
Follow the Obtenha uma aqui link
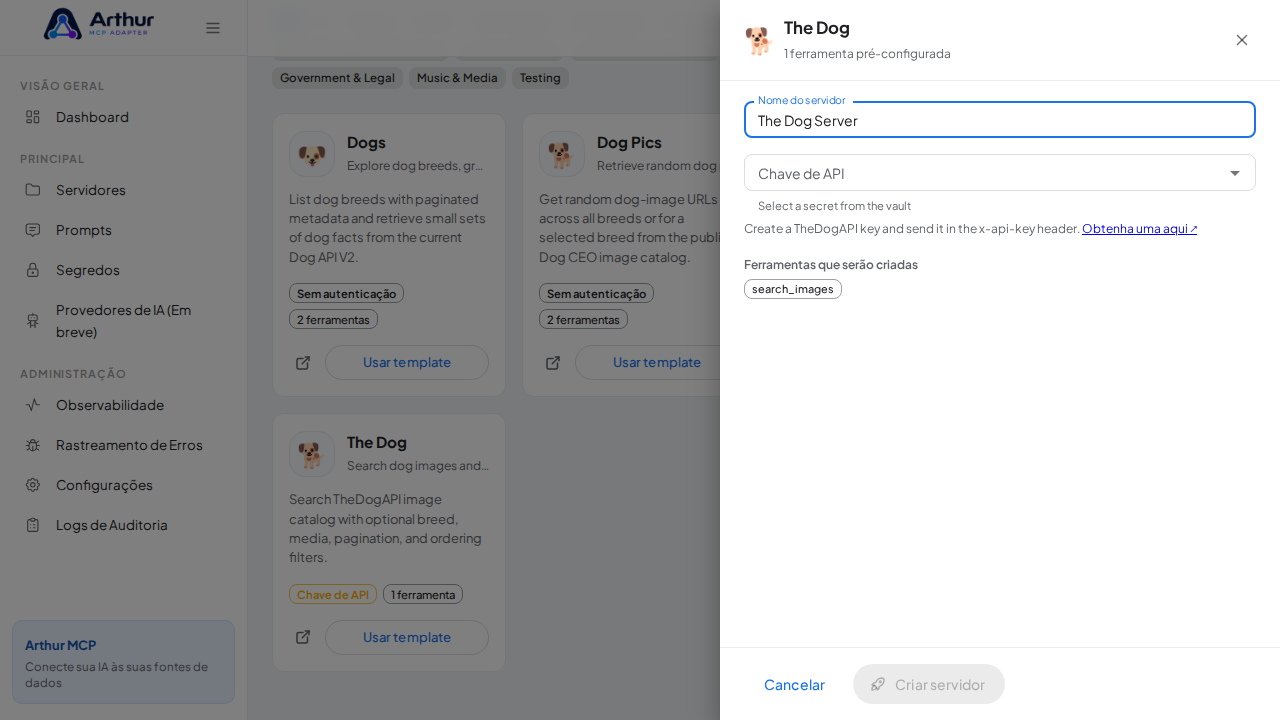pyautogui.click(x=1139, y=229)
